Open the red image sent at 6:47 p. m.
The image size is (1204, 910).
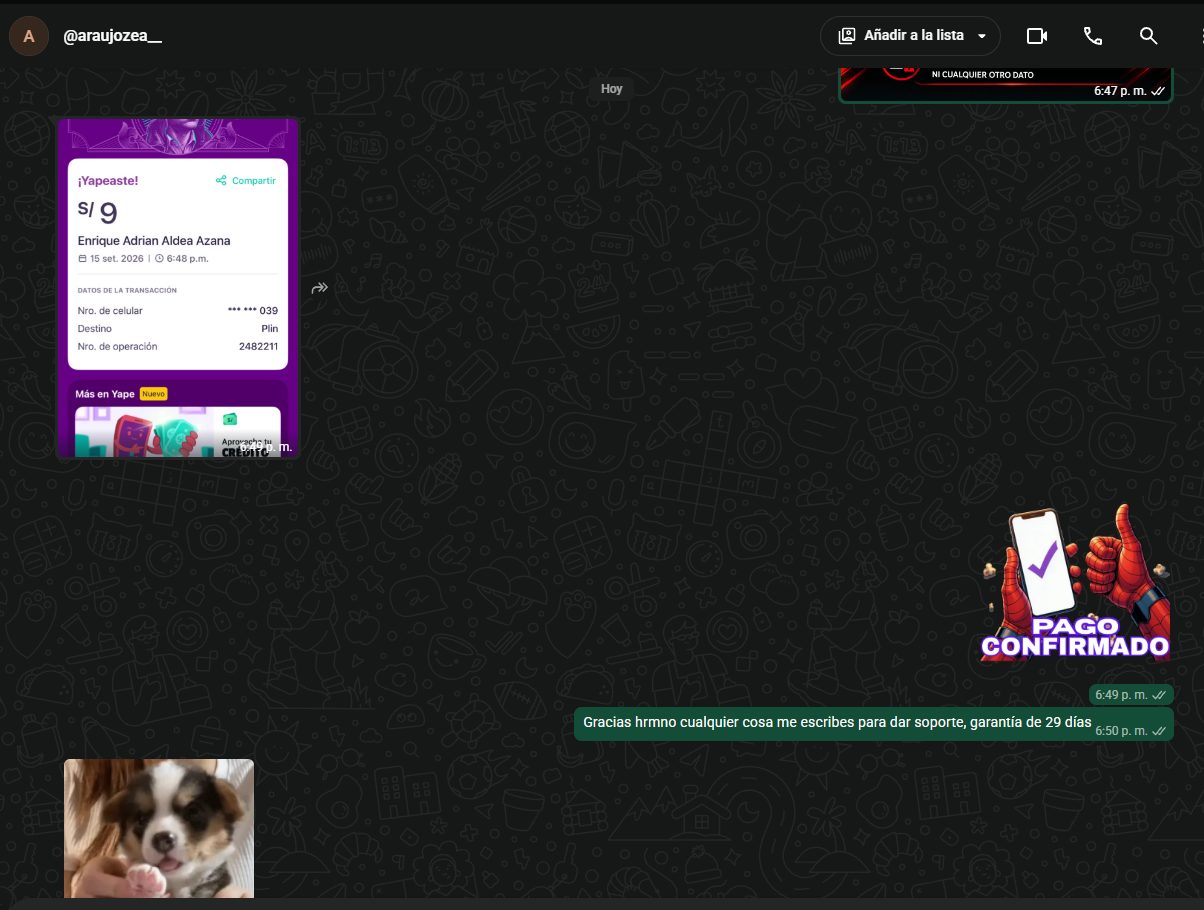[x=1005, y=82]
